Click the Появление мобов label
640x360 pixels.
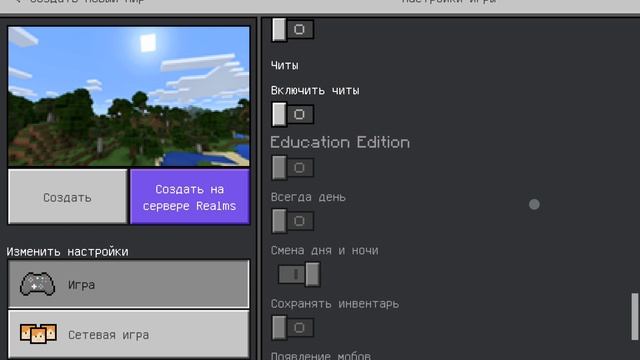321,355
